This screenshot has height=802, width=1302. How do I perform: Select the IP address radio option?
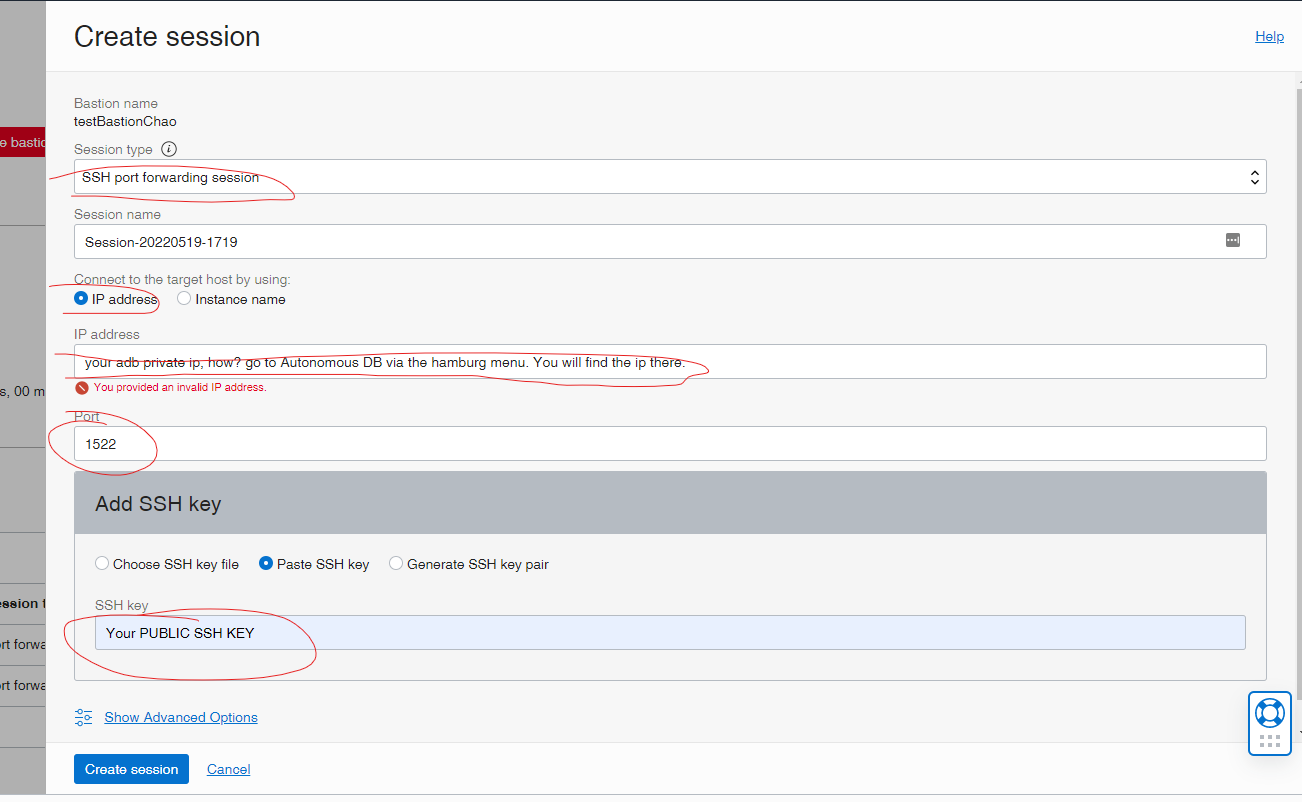coord(81,299)
